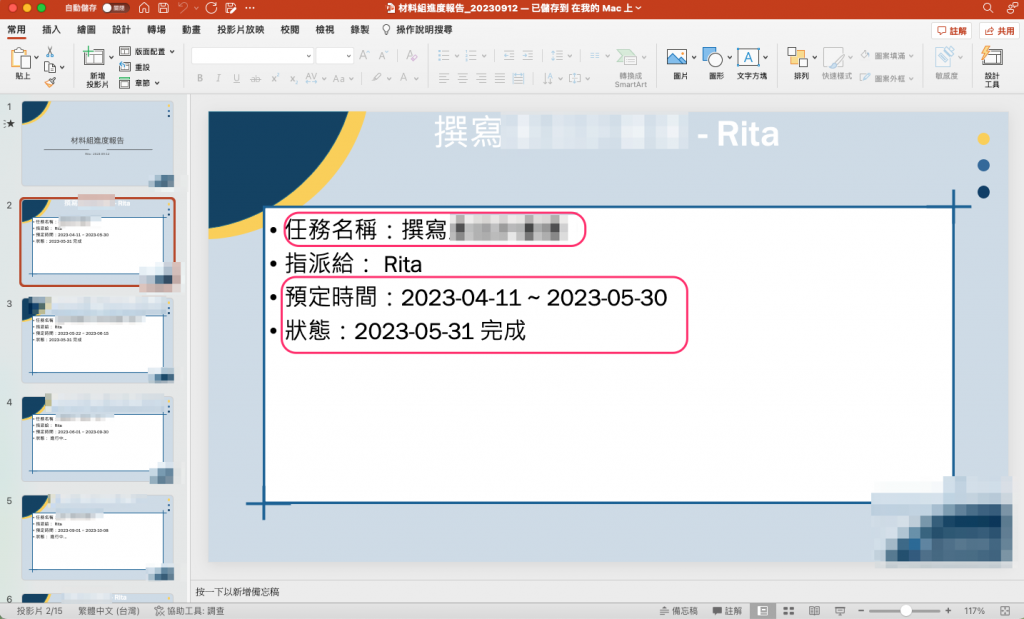
Task: Switch to reading view book icon
Action: coord(814,611)
